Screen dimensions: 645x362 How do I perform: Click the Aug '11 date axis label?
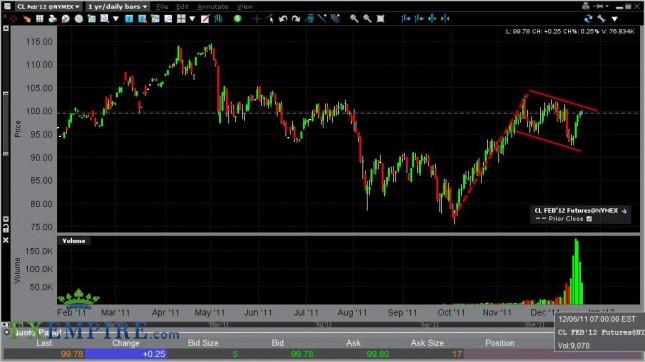click(x=352, y=313)
